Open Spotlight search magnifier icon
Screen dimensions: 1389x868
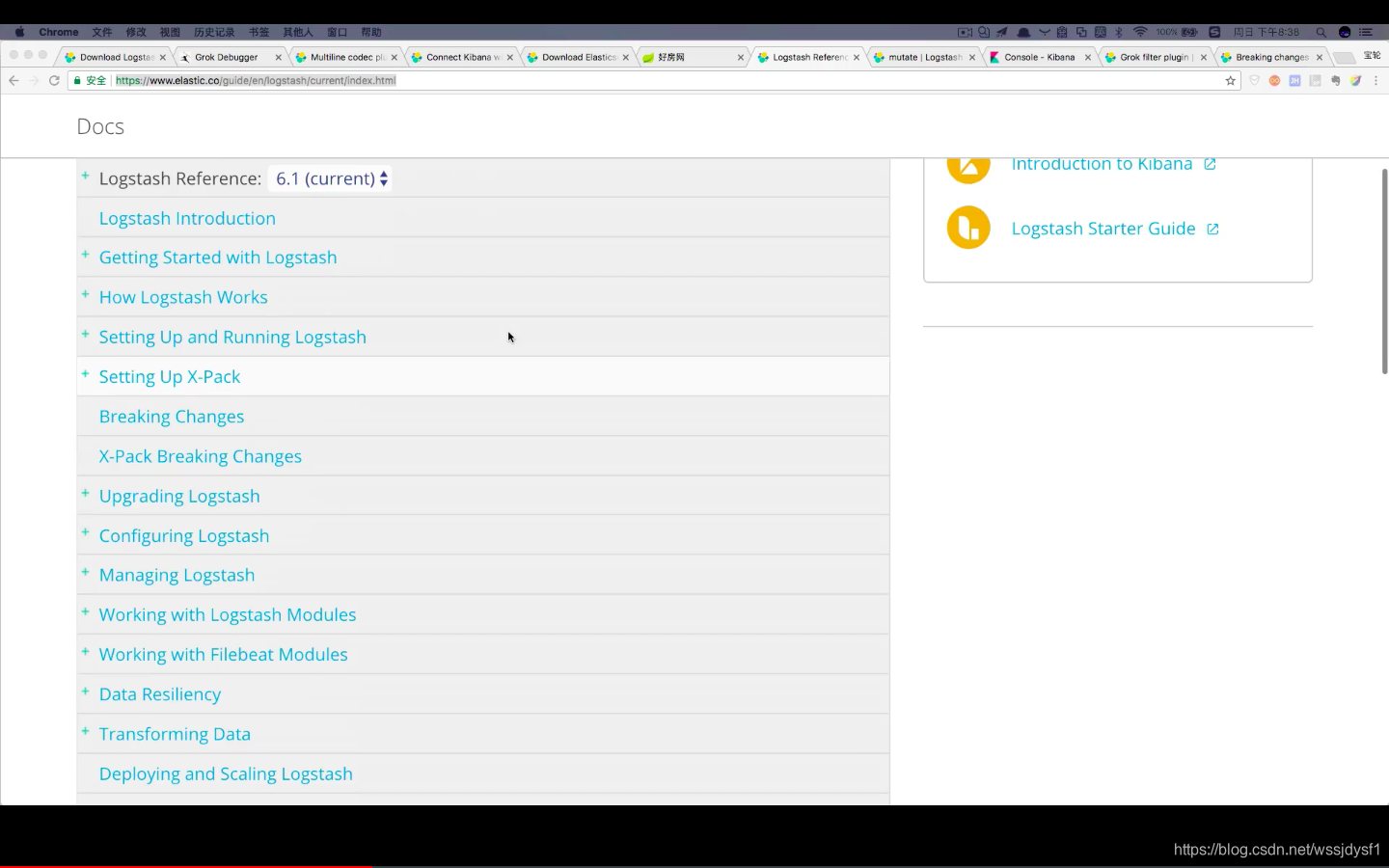click(x=1321, y=32)
